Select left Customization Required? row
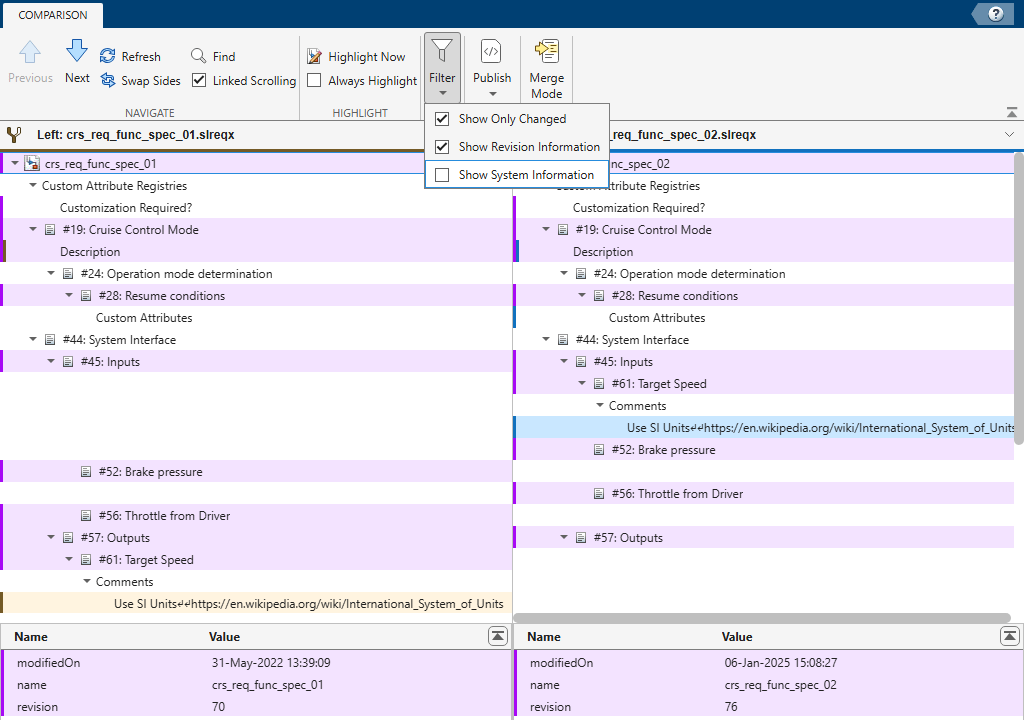 tap(256, 208)
